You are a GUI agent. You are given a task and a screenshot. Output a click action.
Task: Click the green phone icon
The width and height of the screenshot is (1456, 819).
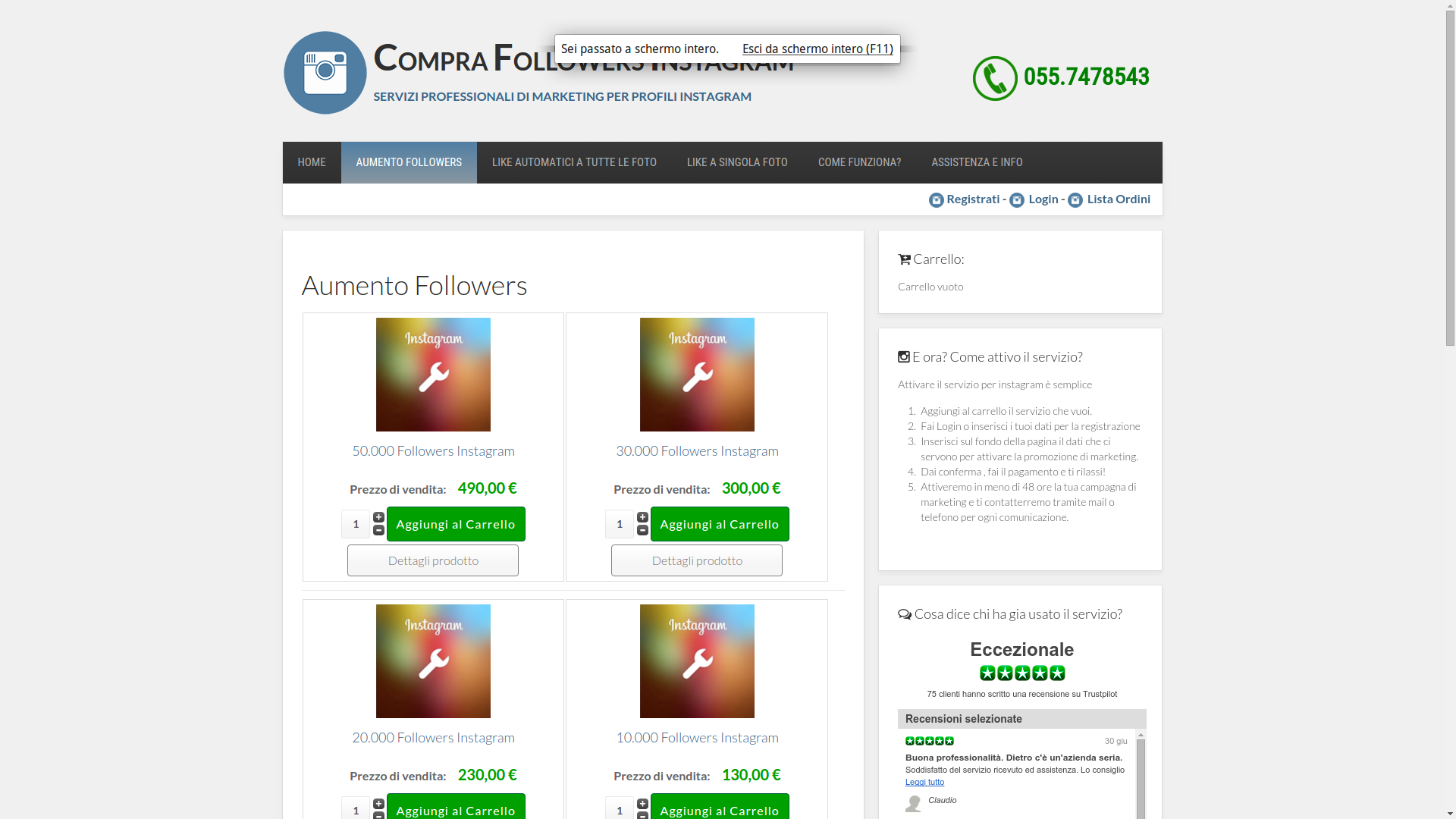[995, 78]
